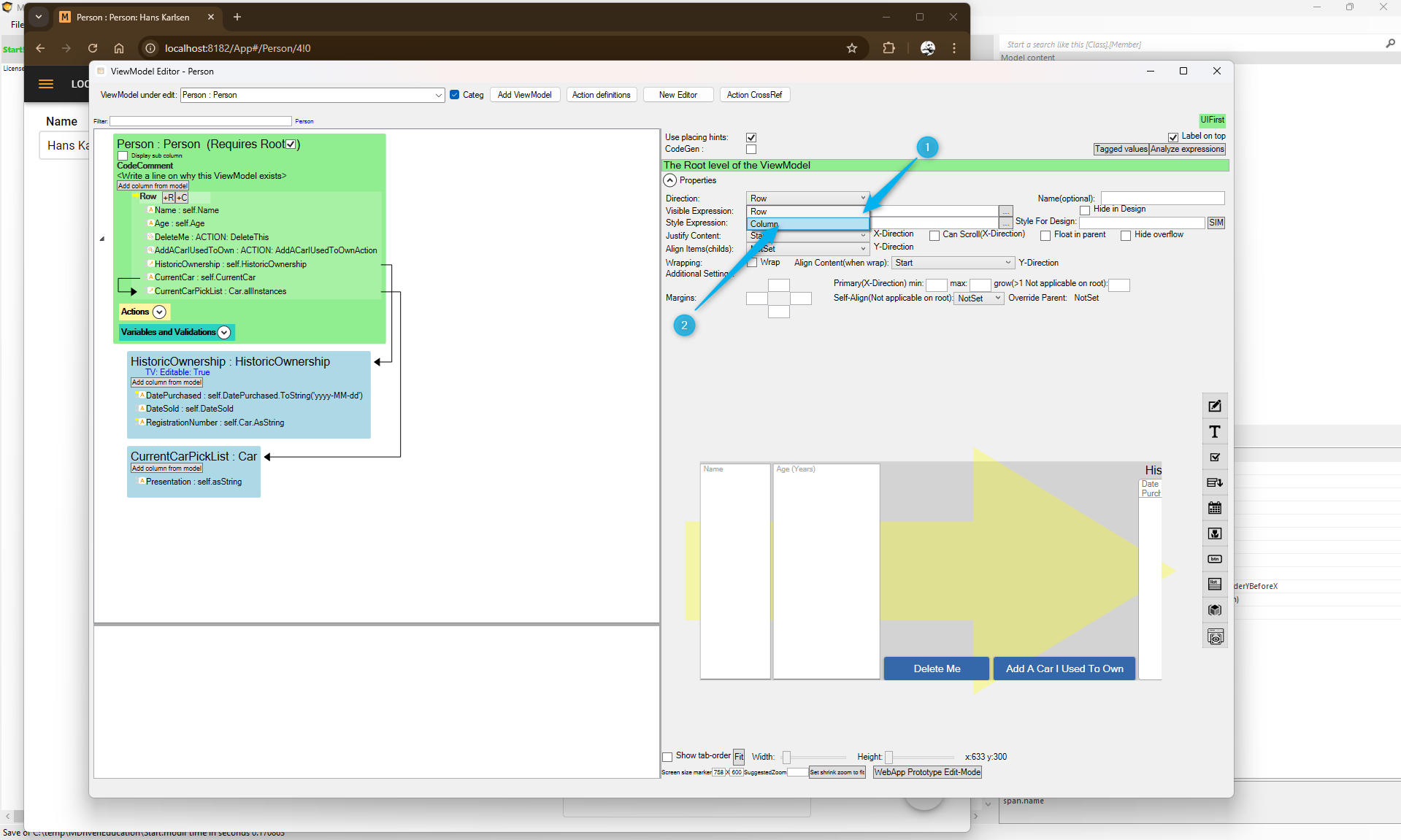Toggle Hide in Design checkbox
The width and height of the screenshot is (1401, 840).
(x=1085, y=210)
